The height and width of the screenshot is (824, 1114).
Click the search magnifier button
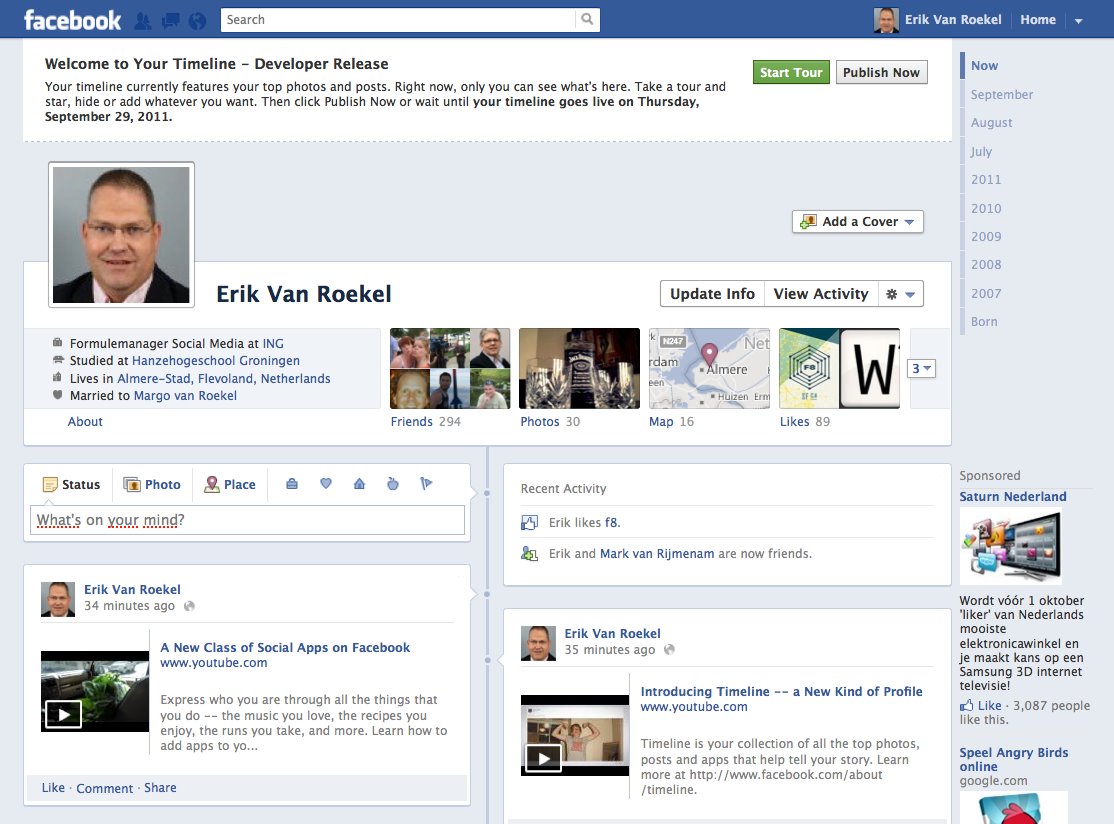[x=587, y=19]
